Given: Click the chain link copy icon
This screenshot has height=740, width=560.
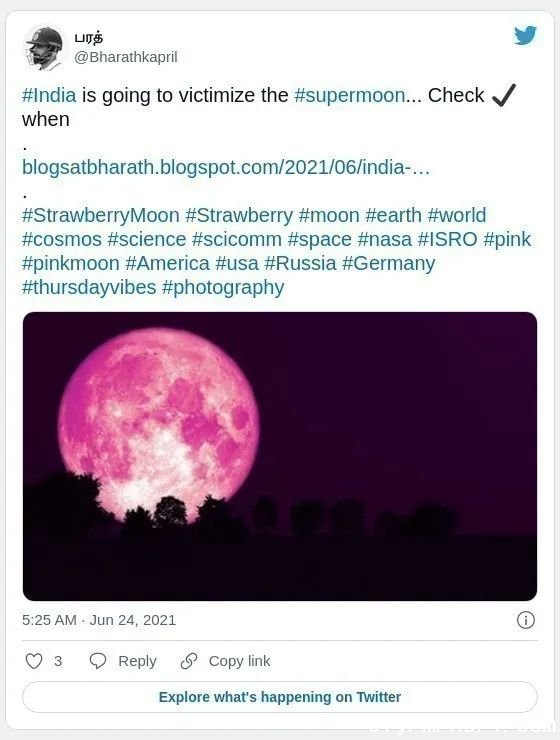Looking at the screenshot, I should [x=189, y=661].
